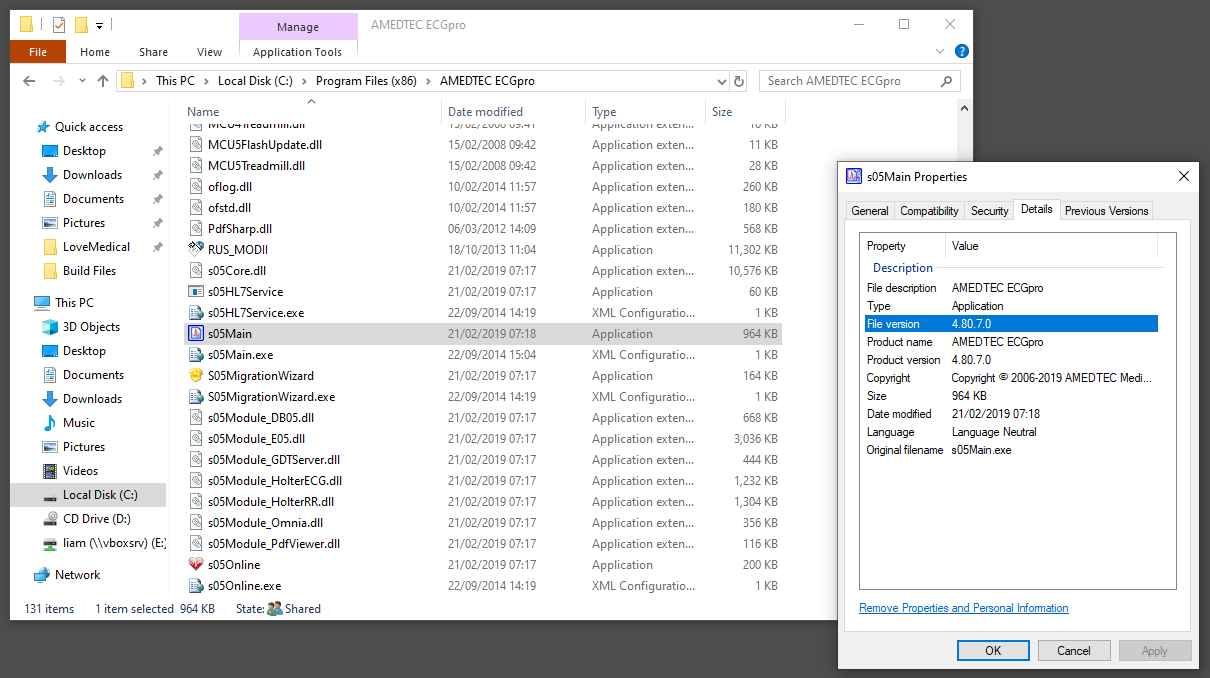1210x678 pixels.
Task: Expand the address bar history dropdown
Action: [x=721, y=81]
